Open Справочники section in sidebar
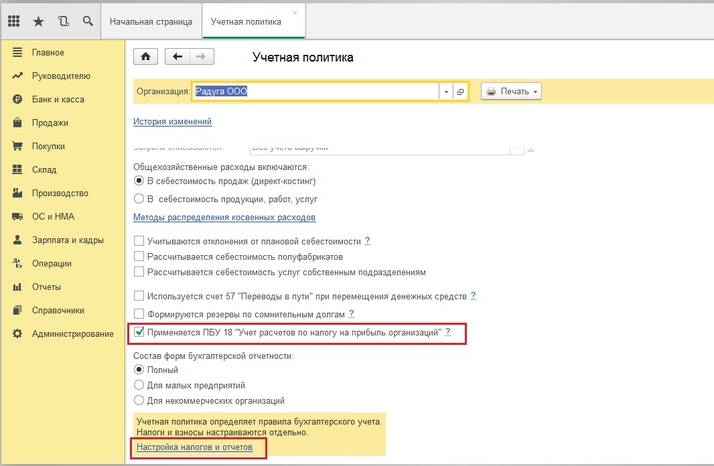Viewport: 714px width, 466px height. click(x=58, y=310)
